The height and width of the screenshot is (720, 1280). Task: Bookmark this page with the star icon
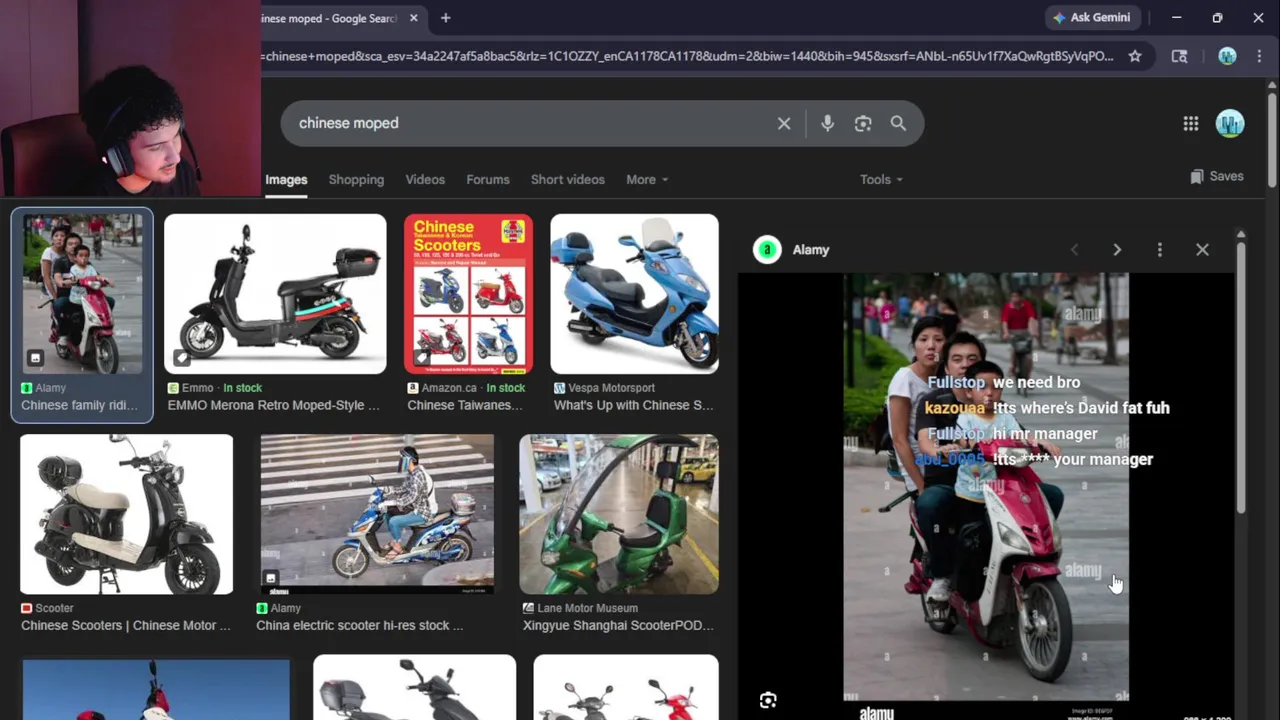[x=1135, y=56]
